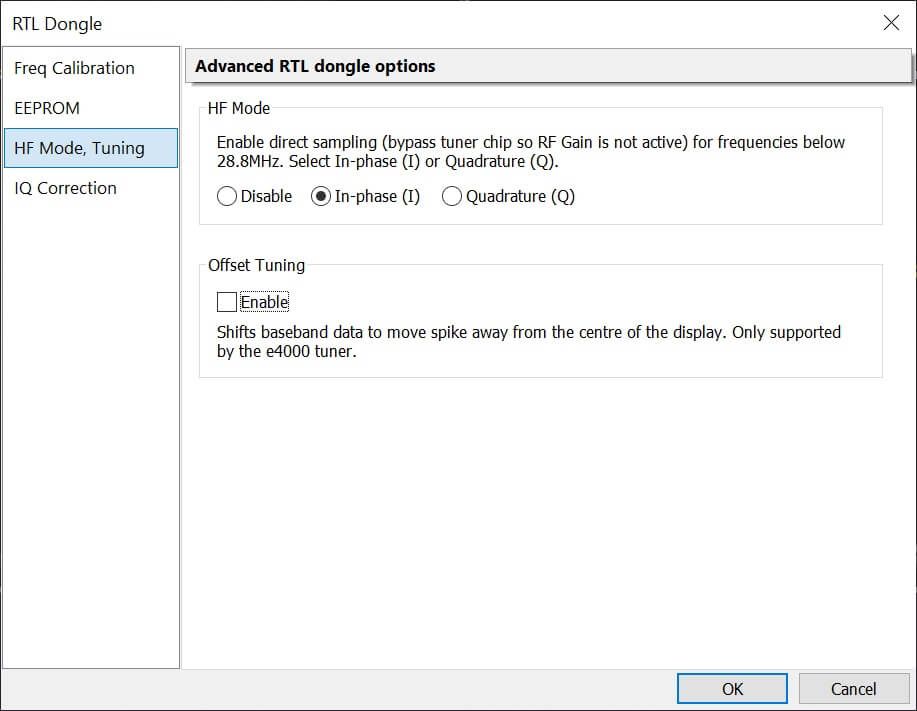This screenshot has height=711, width=917.
Task: Click the HF Mode group label
Action: coord(239,108)
